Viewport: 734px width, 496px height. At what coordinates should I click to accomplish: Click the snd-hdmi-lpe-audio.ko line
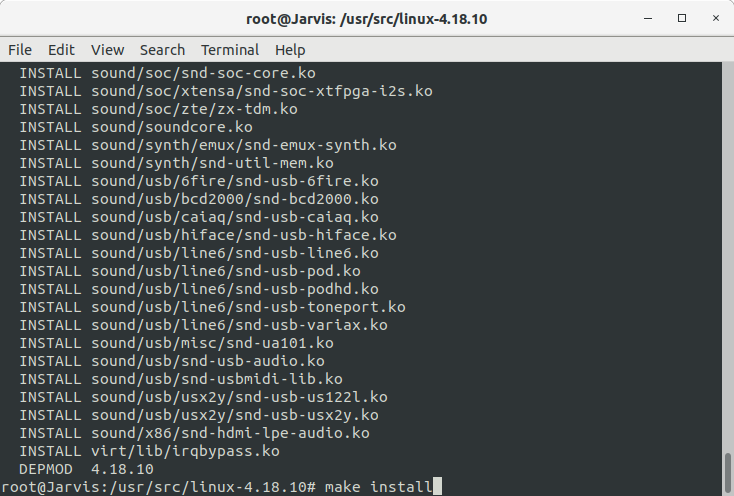(x=194, y=434)
